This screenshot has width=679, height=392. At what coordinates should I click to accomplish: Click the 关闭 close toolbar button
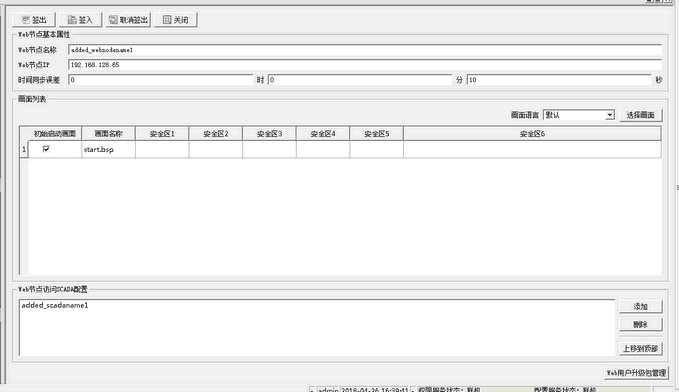tap(176, 20)
